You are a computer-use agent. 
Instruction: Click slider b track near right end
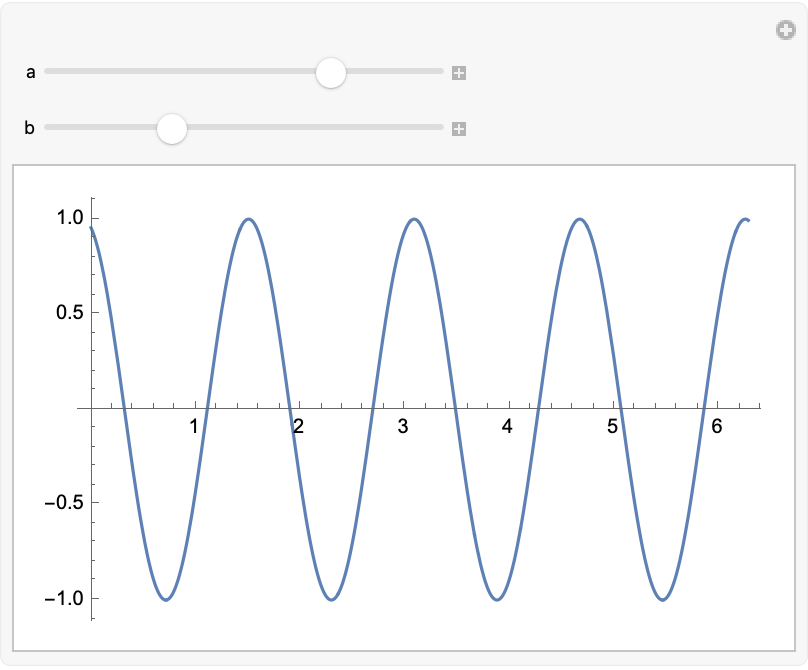pyautogui.click(x=430, y=127)
